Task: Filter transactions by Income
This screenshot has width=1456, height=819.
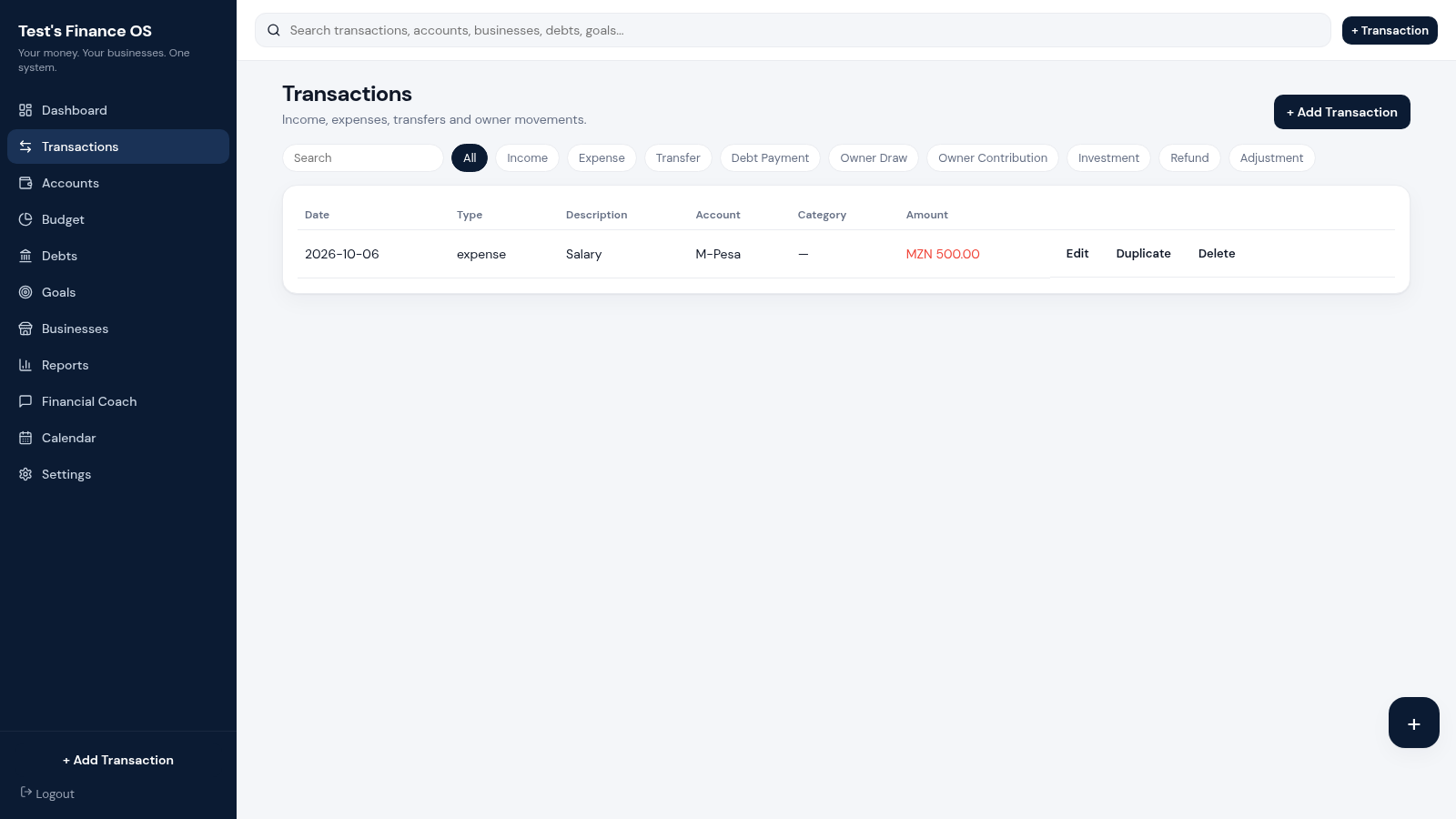Action: point(527,157)
